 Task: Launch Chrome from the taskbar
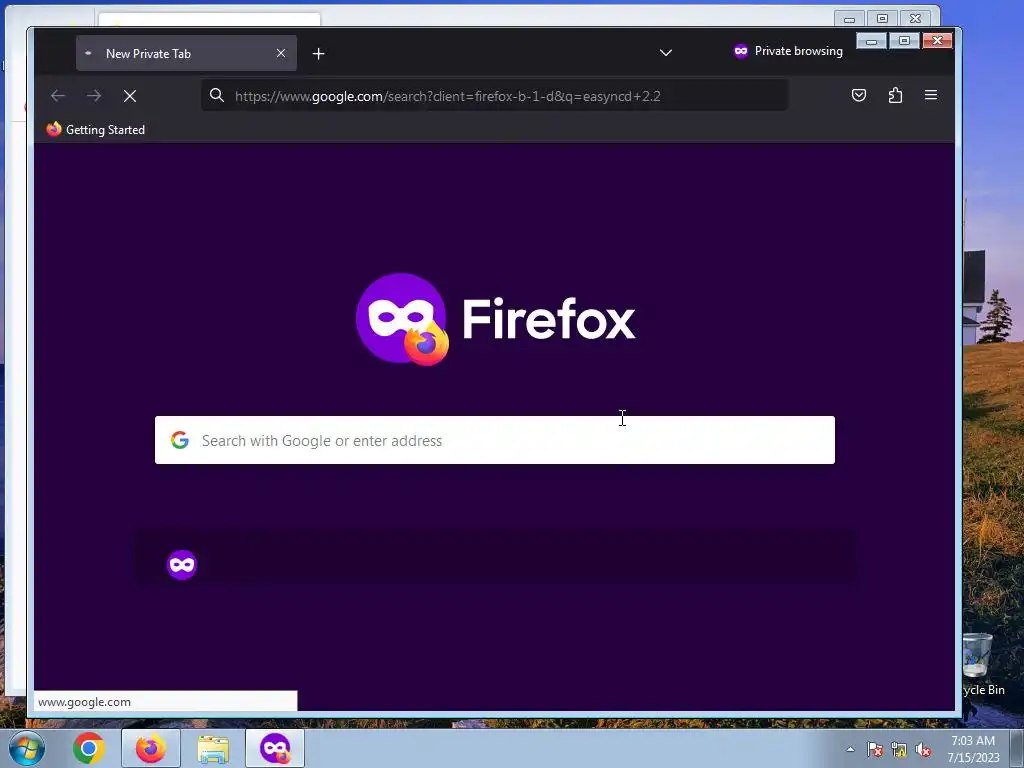(89, 748)
